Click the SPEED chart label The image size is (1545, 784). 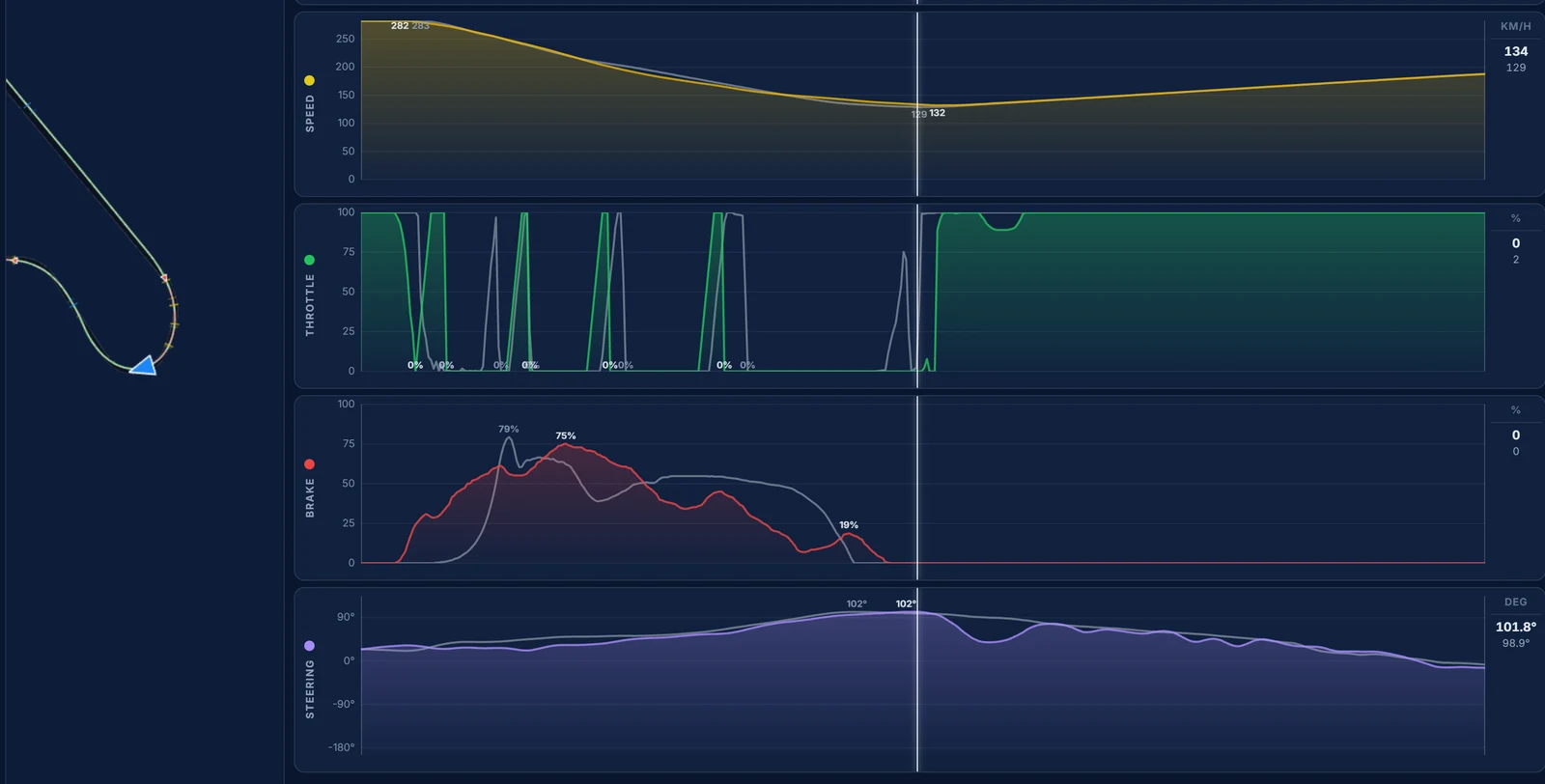click(310, 113)
